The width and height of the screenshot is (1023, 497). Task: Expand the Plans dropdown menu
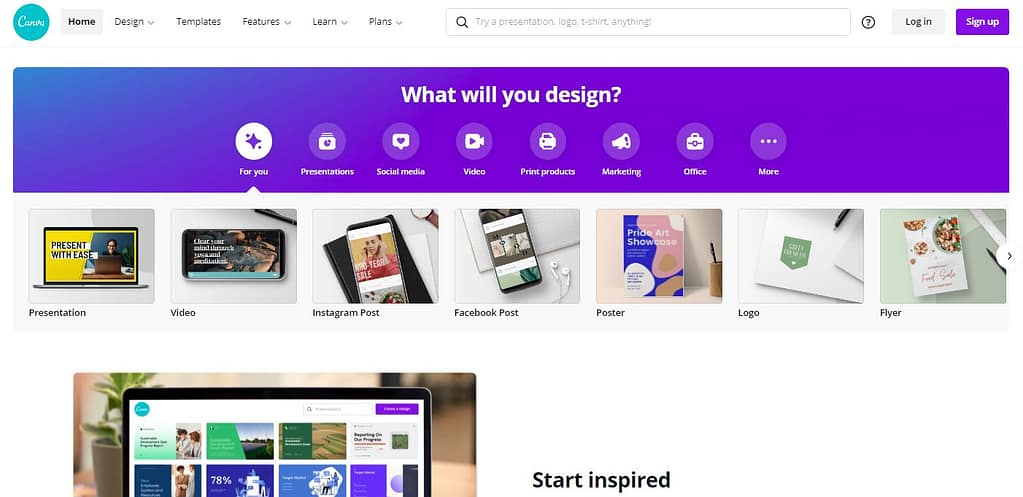click(386, 22)
